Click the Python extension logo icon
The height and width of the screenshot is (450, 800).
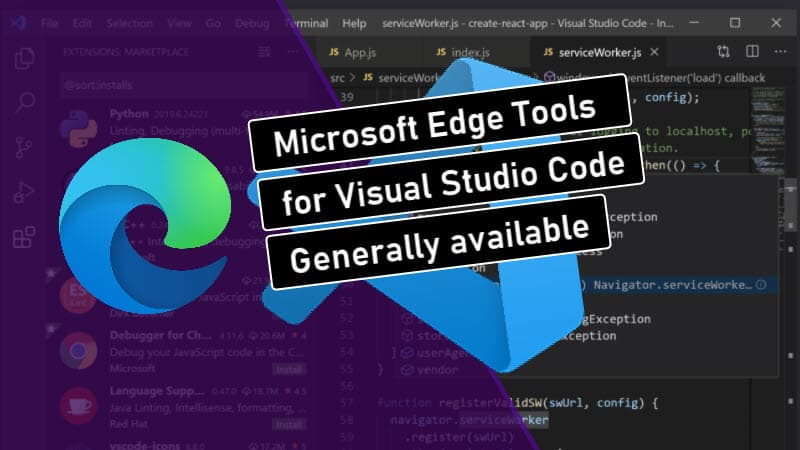coord(78,128)
